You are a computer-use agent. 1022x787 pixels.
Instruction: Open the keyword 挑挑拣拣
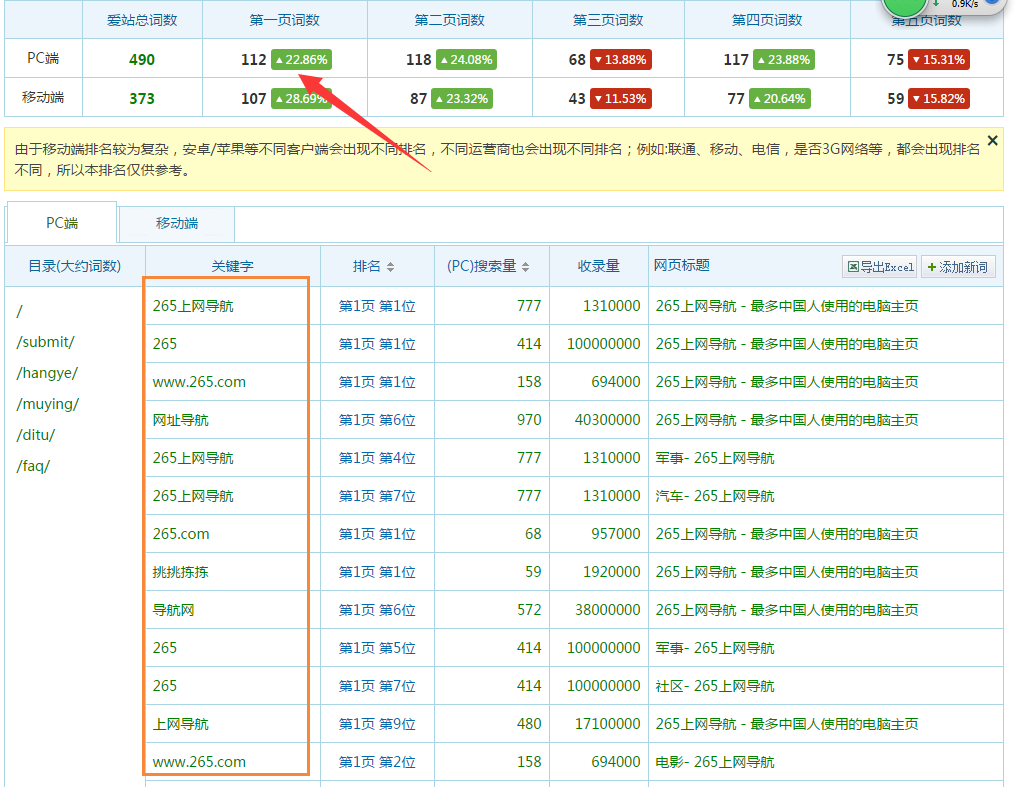coord(181,572)
